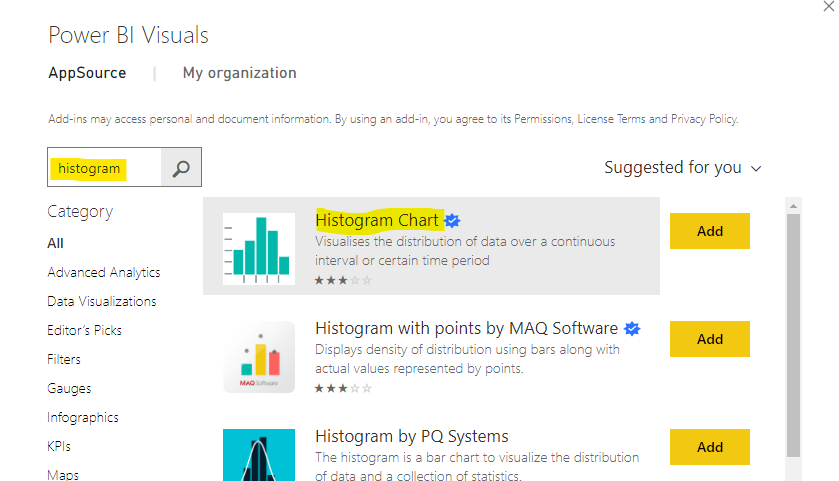Click Histogram with points star rating
The width and height of the screenshot is (839, 481).
click(x=343, y=388)
